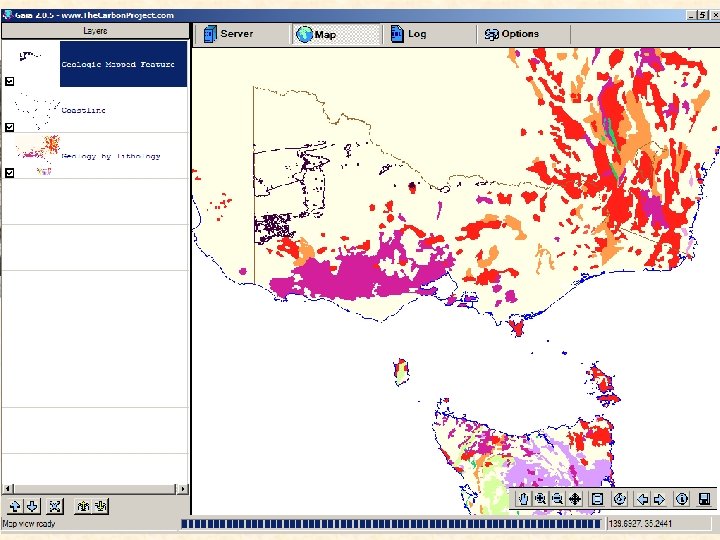Viewport: 720px width, 540px height.
Task: Toggle Geologic Mapped Feature layer checkbox
Action: [x=9, y=81]
